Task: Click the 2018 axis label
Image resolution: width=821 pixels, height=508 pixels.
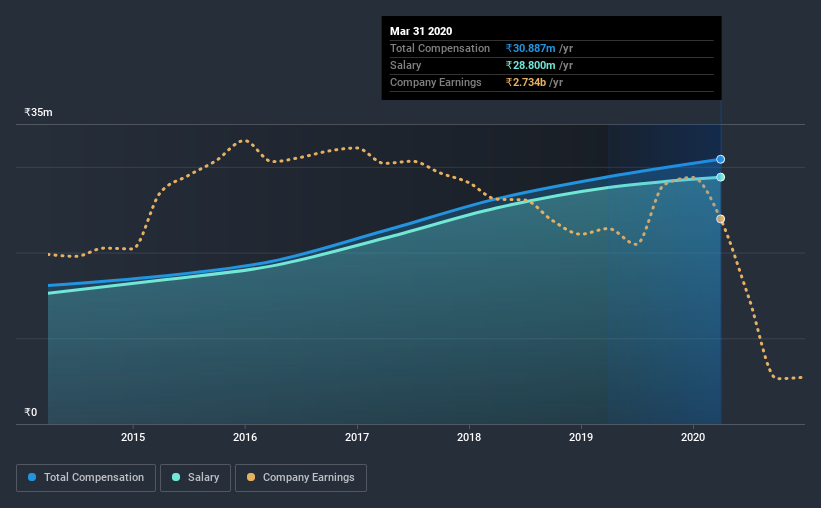Action: [469, 437]
